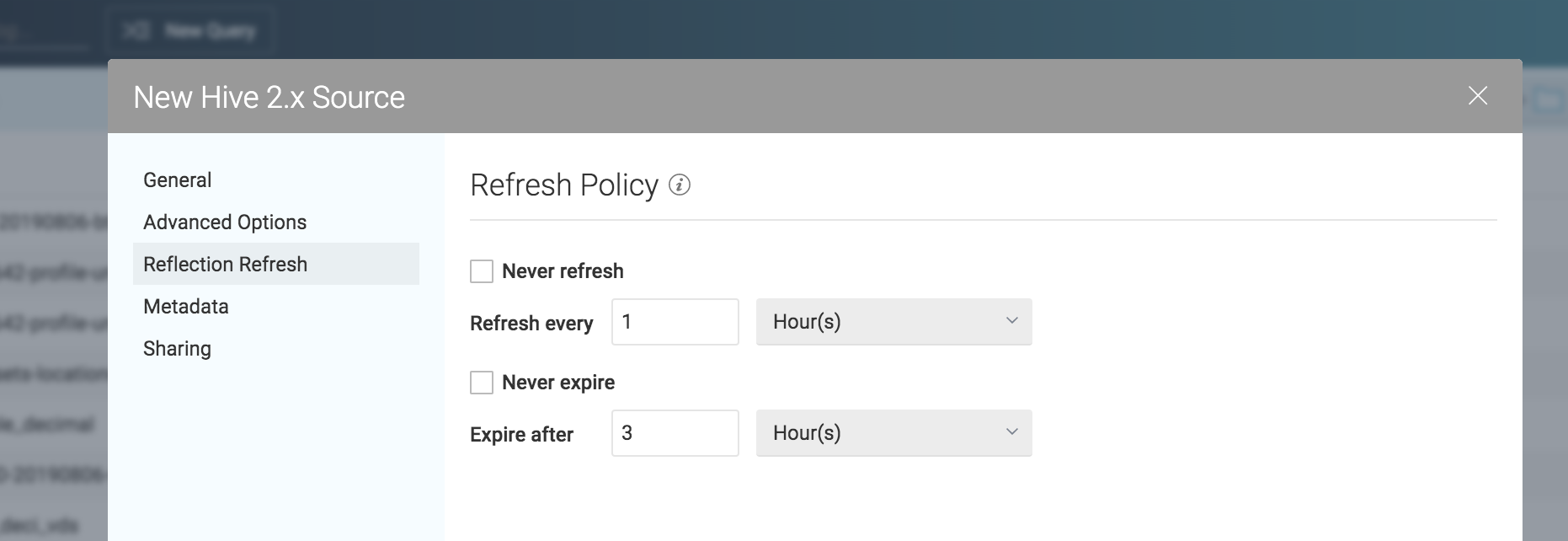Open the Refresh every unit dropdown
Screen dimensions: 1568x541
coord(893,322)
